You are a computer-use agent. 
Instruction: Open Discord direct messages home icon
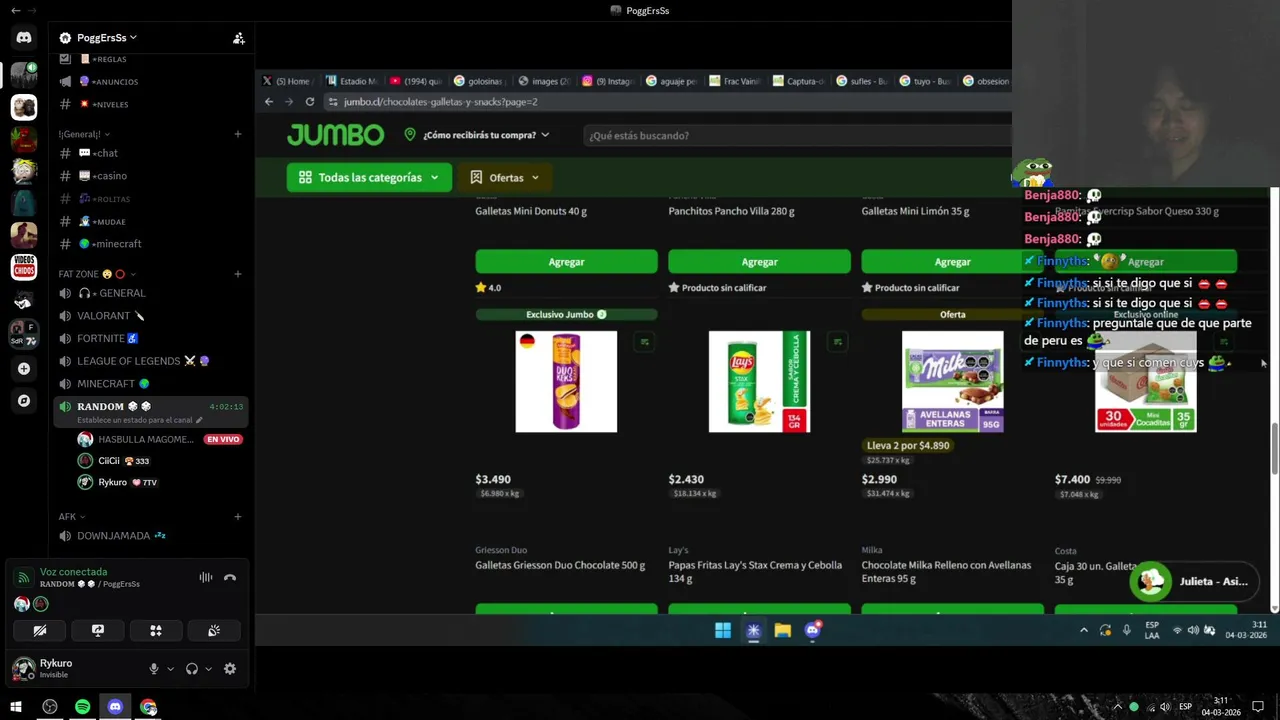24,38
